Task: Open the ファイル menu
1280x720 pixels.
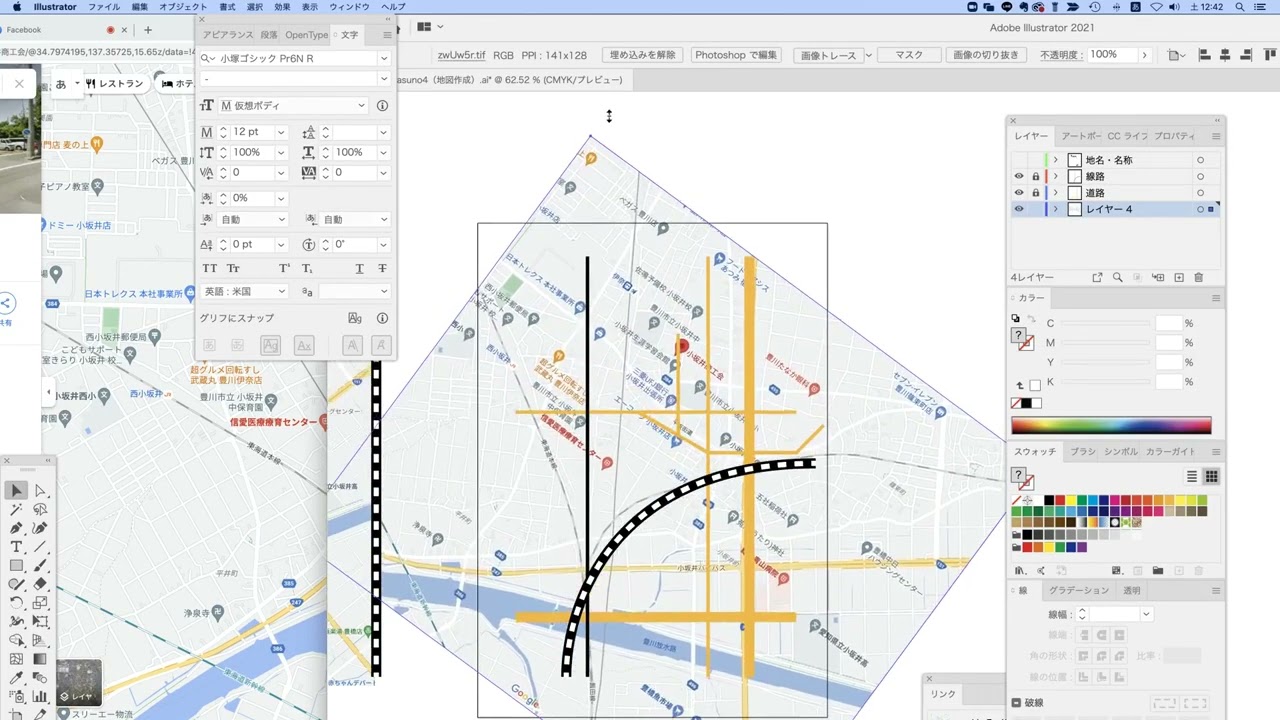Action: [104, 7]
